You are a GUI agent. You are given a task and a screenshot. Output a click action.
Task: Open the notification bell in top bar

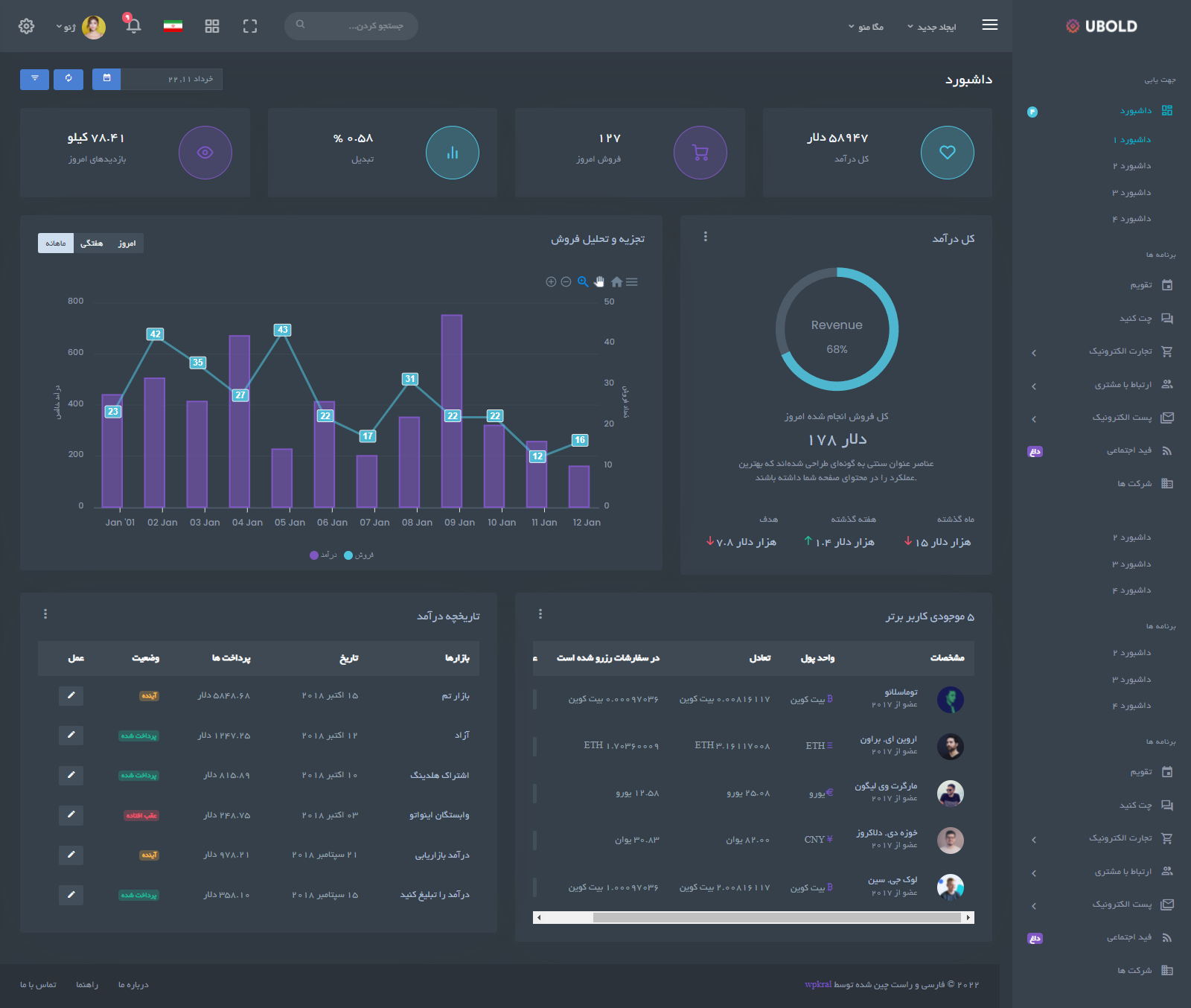tap(133, 26)
